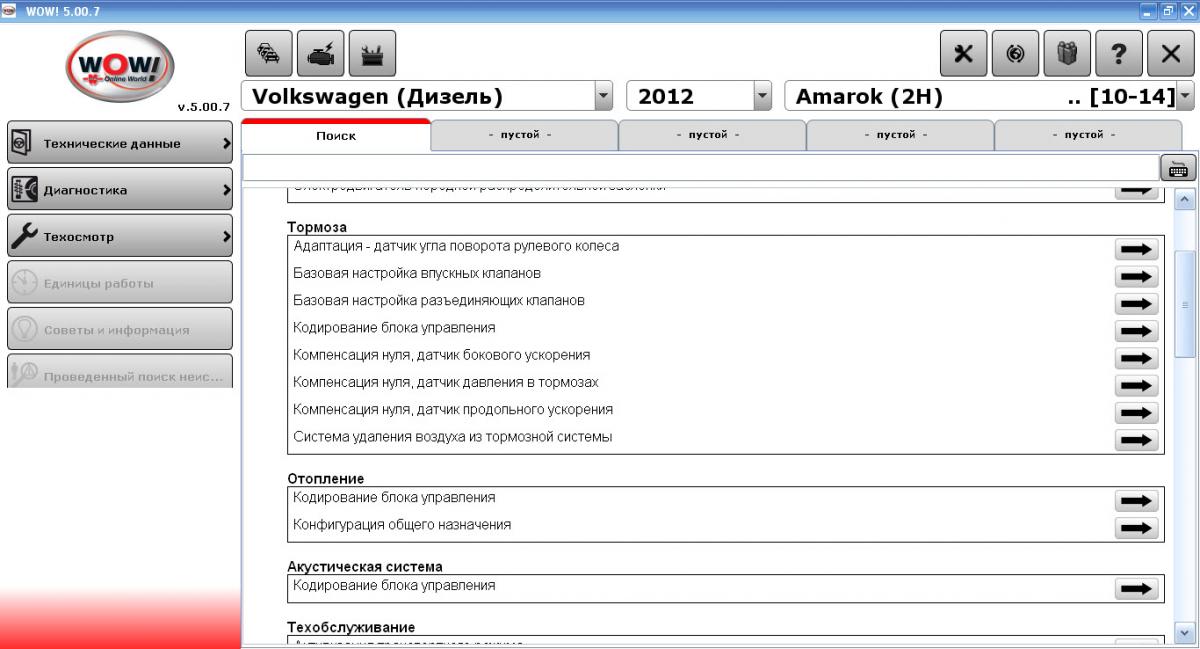Image resolution: width=1200 pixels, height=649 pixels.
Task: Click the scrollbar down arrow
Action: pyautogui.click(x=1186, y=632)
